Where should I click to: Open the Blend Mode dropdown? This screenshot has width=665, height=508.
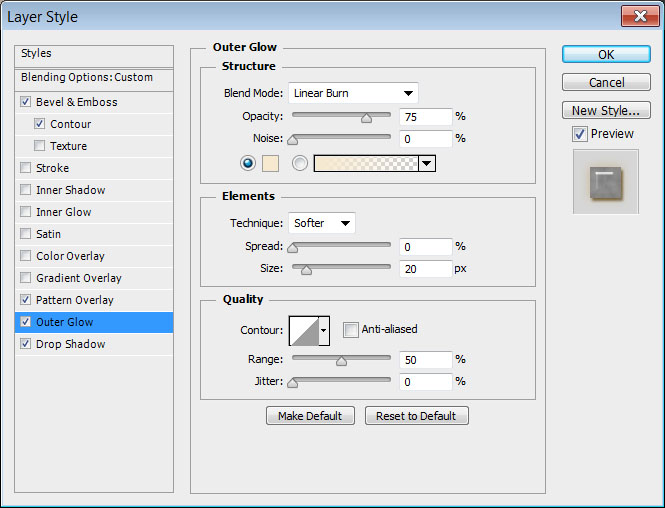353,93
